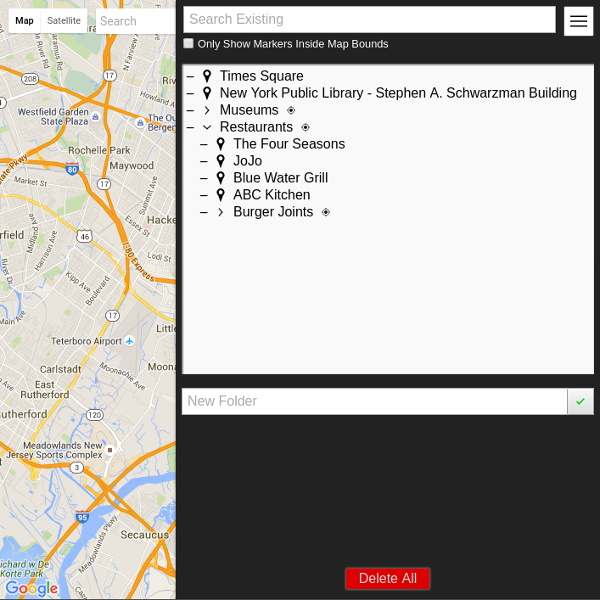Click the East Rutherford map label
600x600 pixels.
(x=45, y=390)
